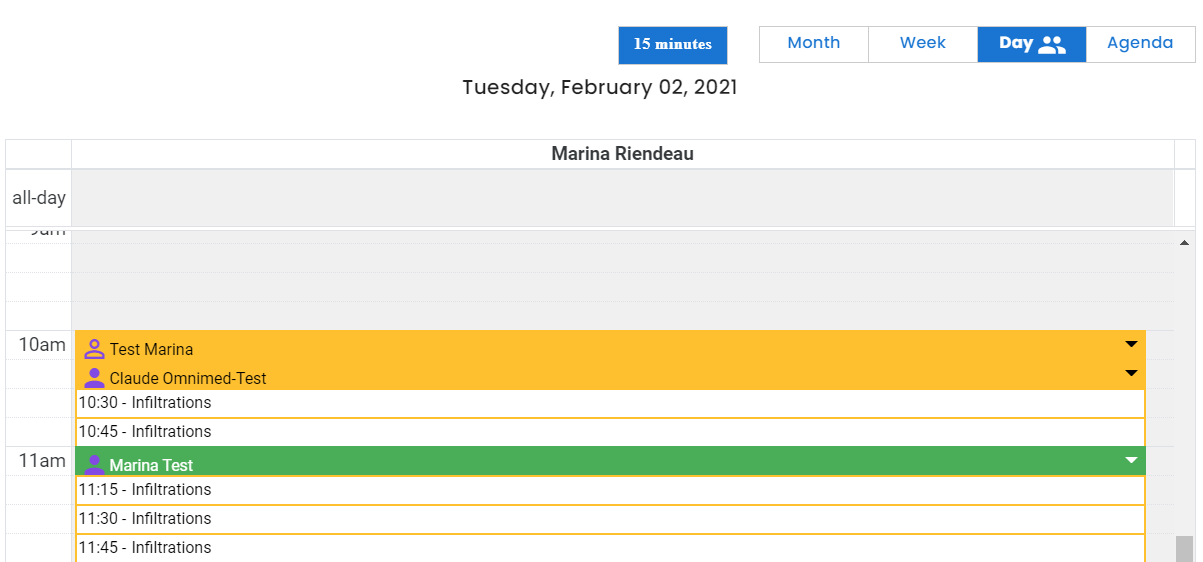Expand the Test Marina appointment dropdown arrow
Image resolution: width=1203 pixels, height=562 pixels.
click(x=1131, y=344)
